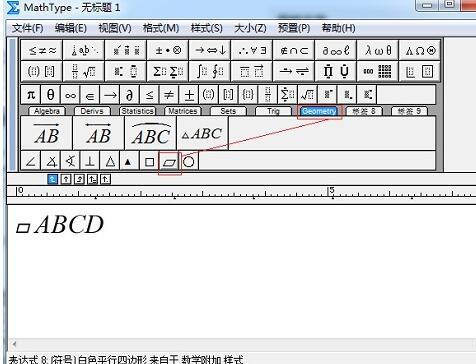Open the fraction and radical templates palette
This screenshot has width=476, height=364.
click(84, 71)
